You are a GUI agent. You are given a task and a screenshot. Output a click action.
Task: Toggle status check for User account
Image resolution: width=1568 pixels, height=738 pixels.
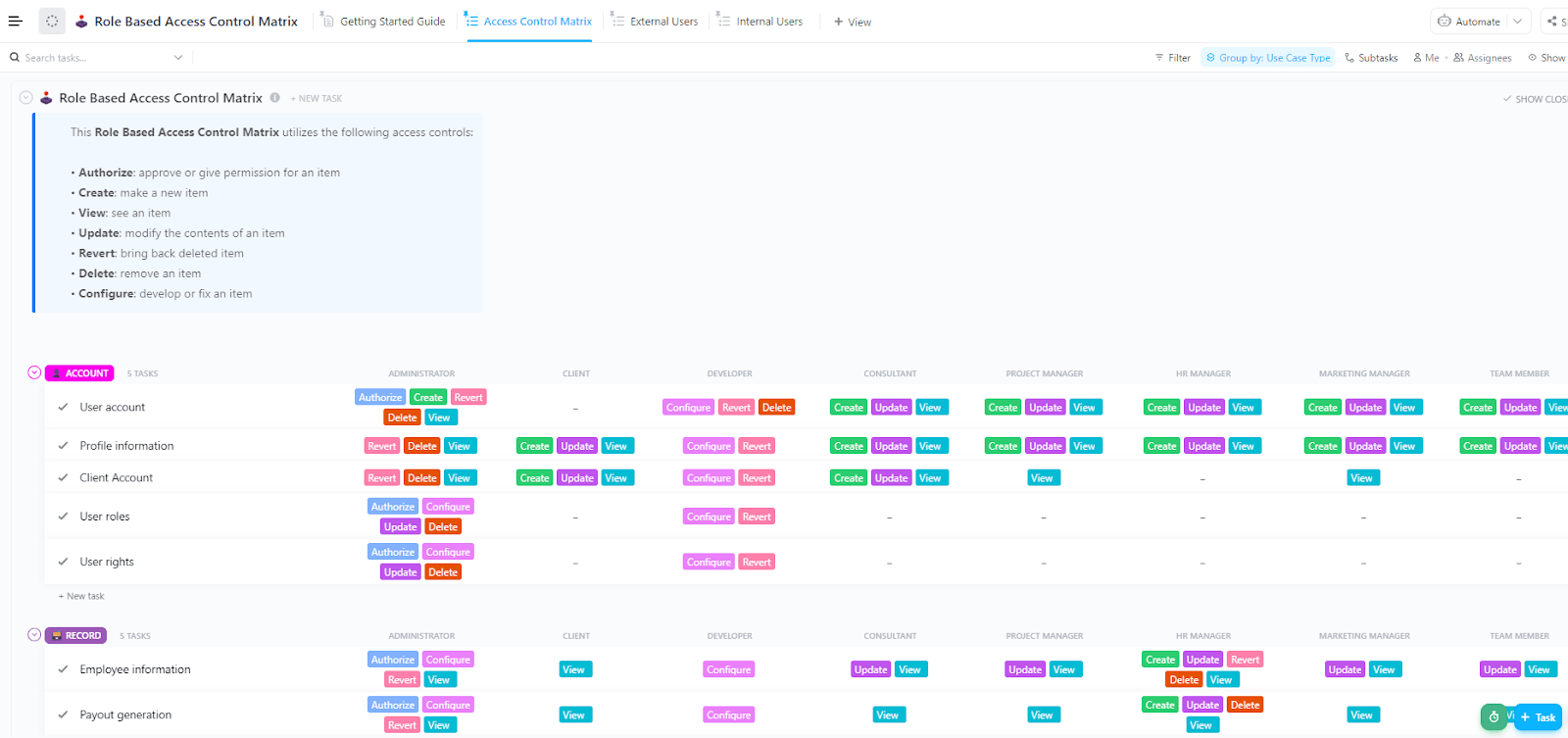(x=63, y=407)
